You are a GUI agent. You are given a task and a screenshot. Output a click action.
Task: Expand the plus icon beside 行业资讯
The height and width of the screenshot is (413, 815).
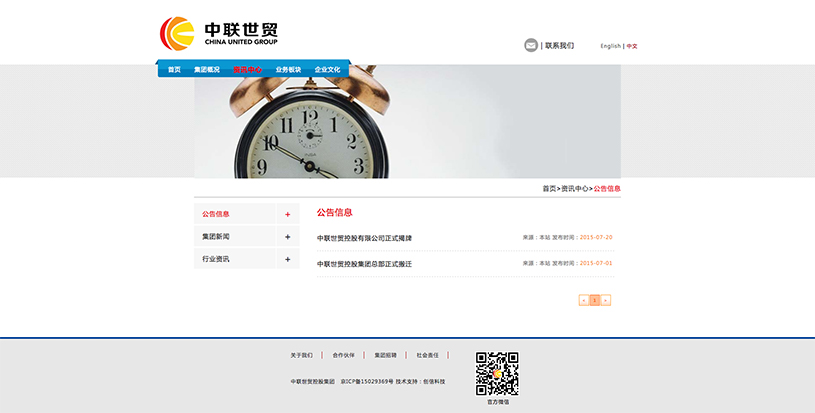point(287,259)
